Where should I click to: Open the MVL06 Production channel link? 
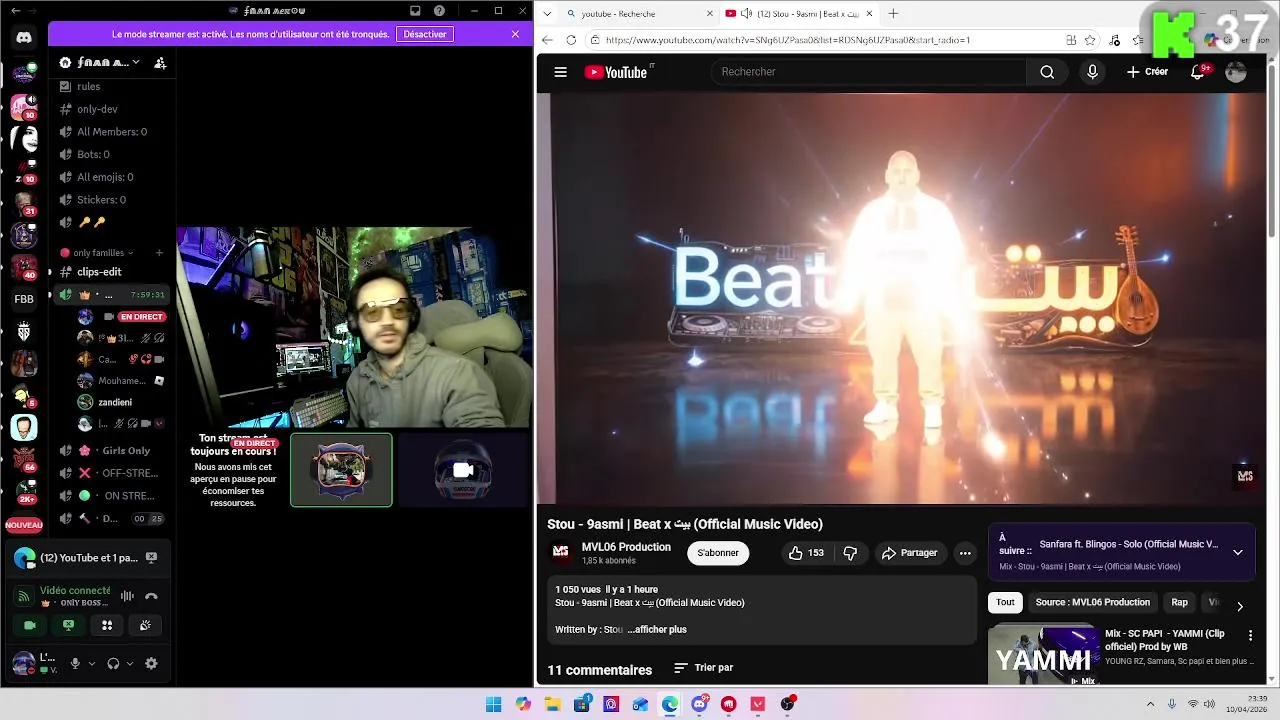[626, 547]
